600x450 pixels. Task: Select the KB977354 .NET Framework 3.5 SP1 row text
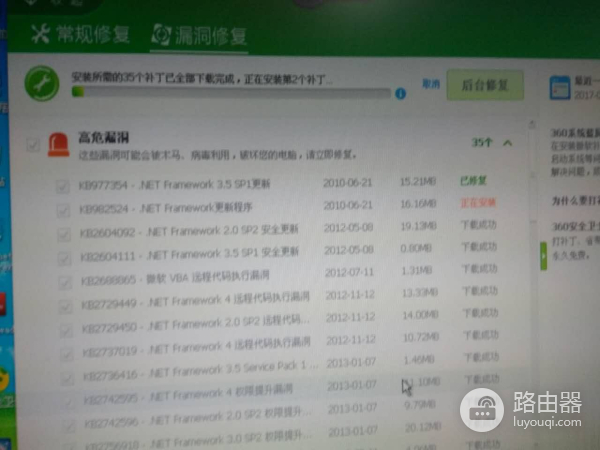(x=174, y=185)
